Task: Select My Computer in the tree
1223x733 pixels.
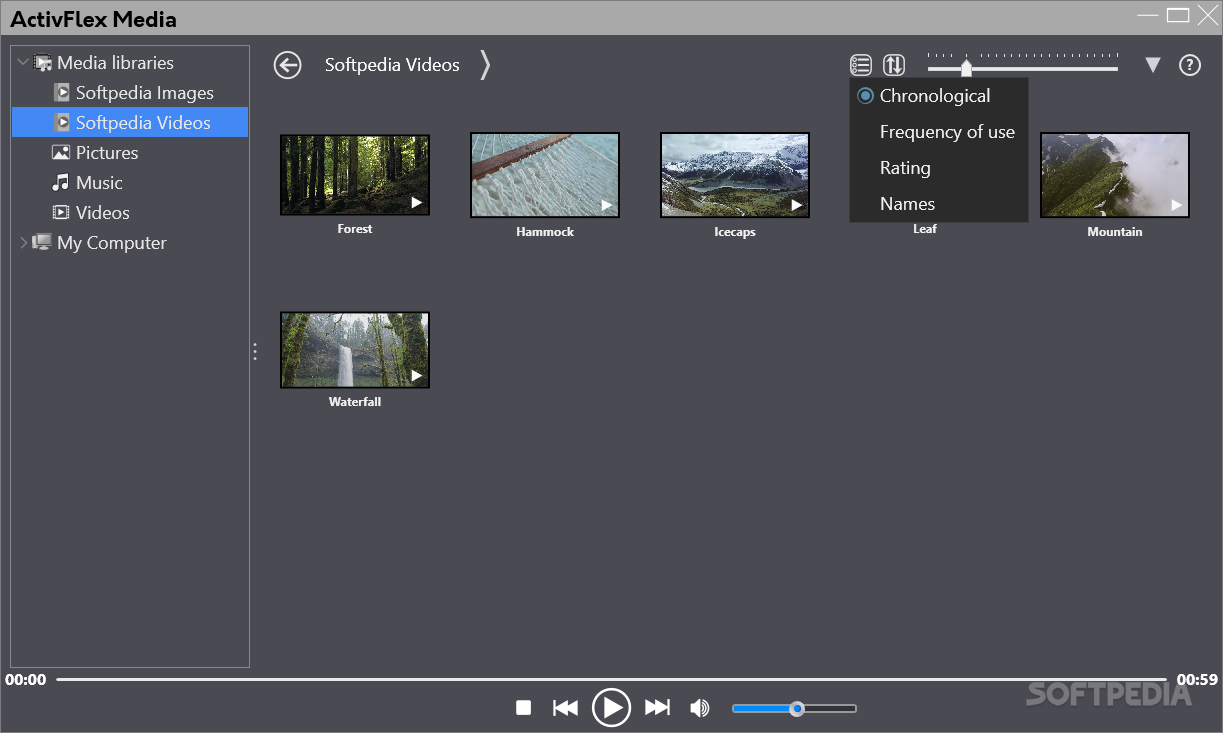Action: 112,243
